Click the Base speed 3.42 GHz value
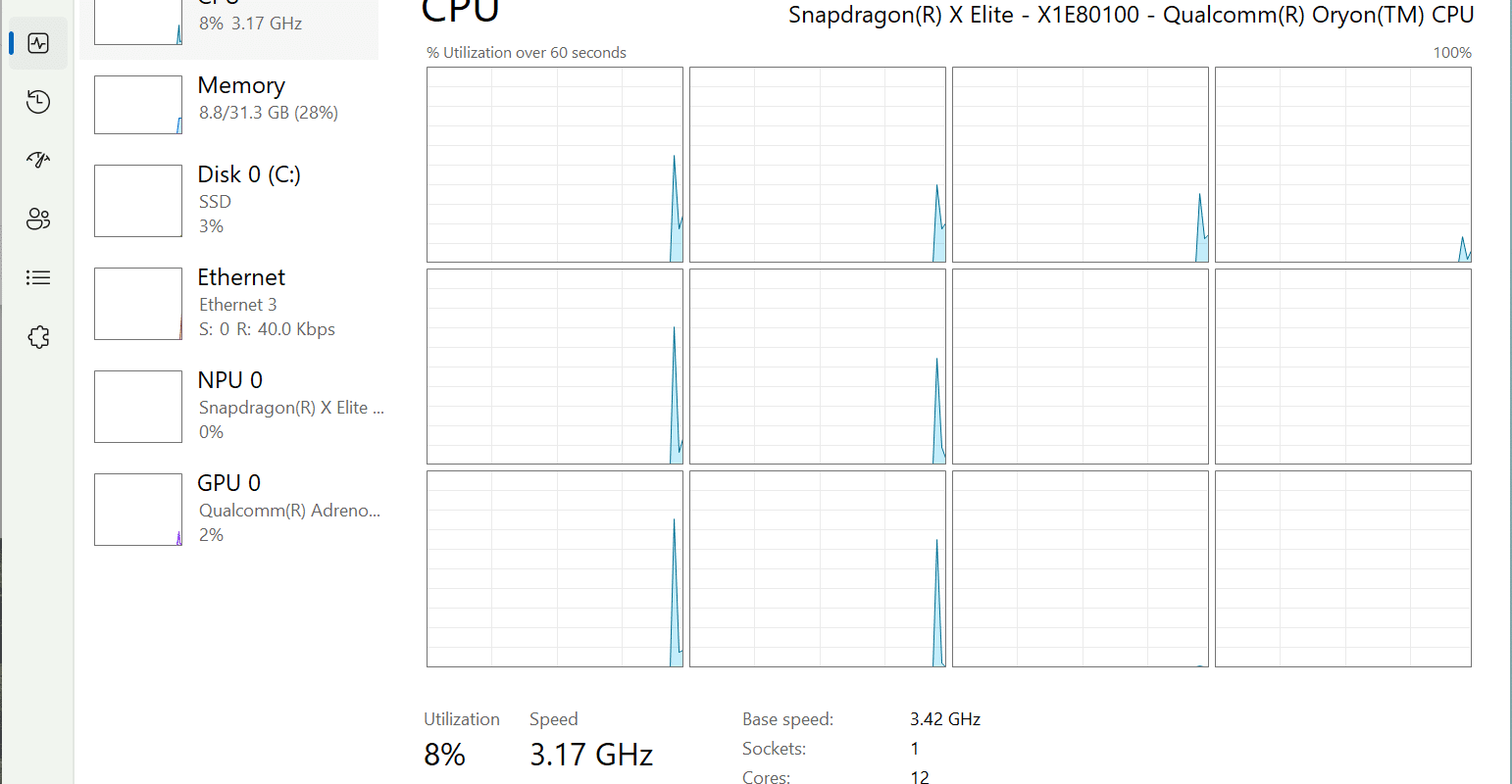Screen dimensions: 1512x784 pyautogui.click(x=945, y=719)
